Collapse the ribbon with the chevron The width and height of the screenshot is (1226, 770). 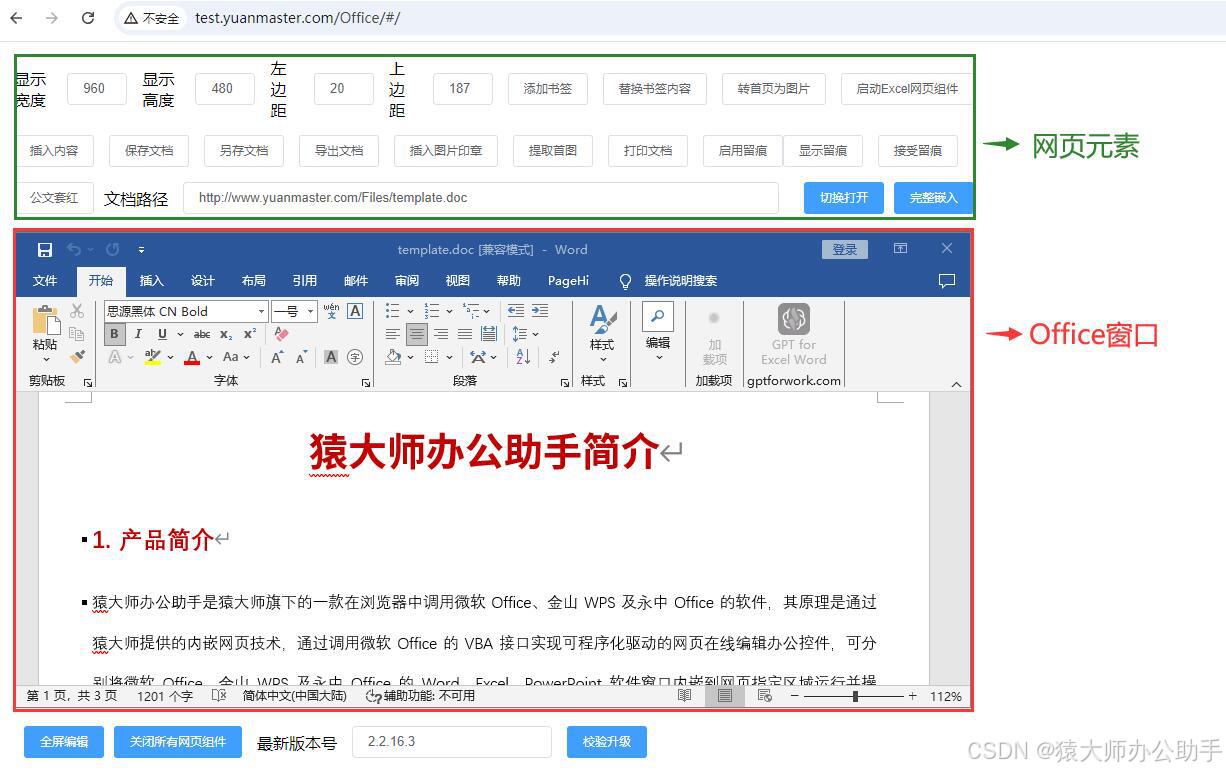pos(956,384)
